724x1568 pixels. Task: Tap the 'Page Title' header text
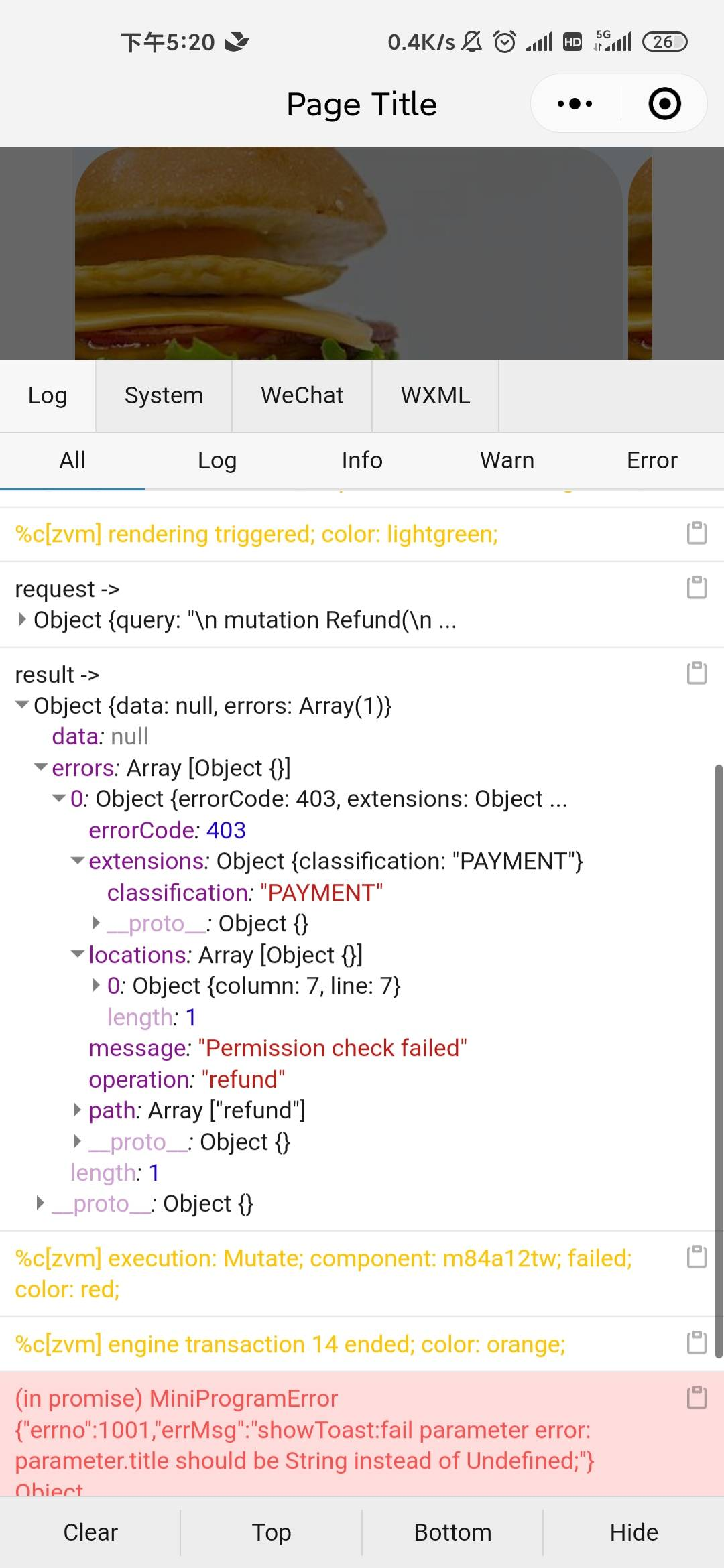[x=361, y=105]
